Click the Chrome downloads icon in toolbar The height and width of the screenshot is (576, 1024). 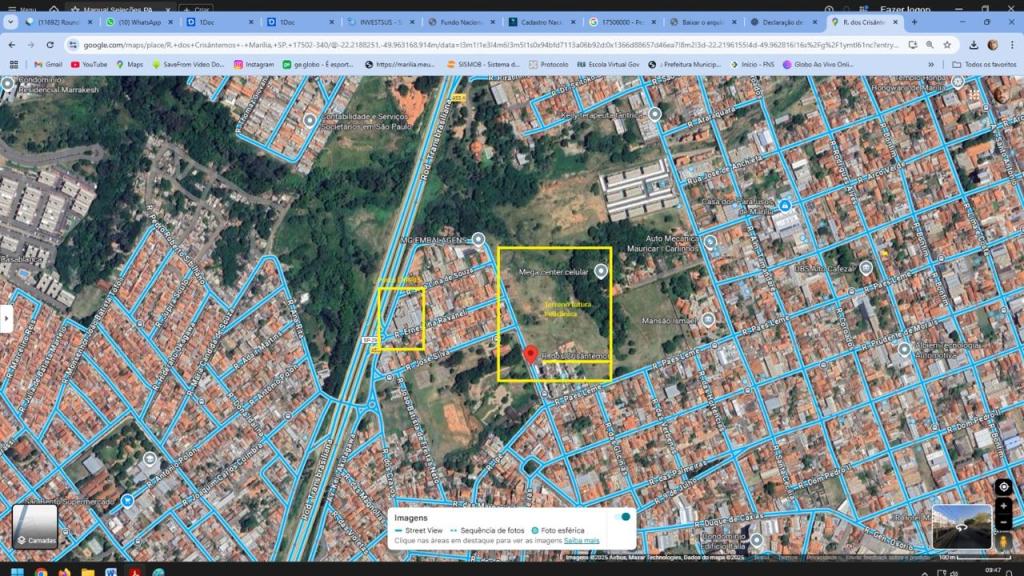point(972,45)
